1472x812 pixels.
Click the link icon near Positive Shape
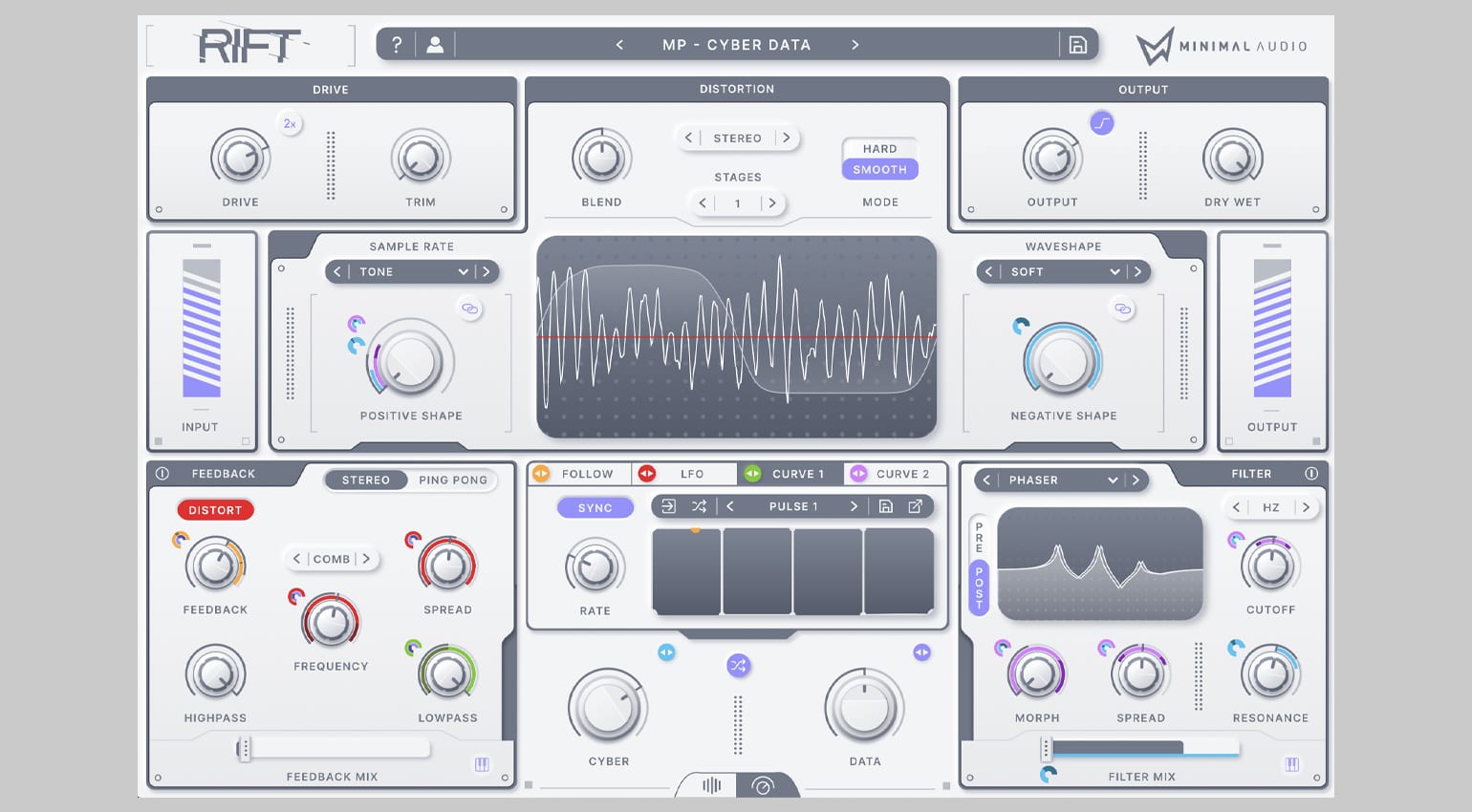[x=469, y=309]
